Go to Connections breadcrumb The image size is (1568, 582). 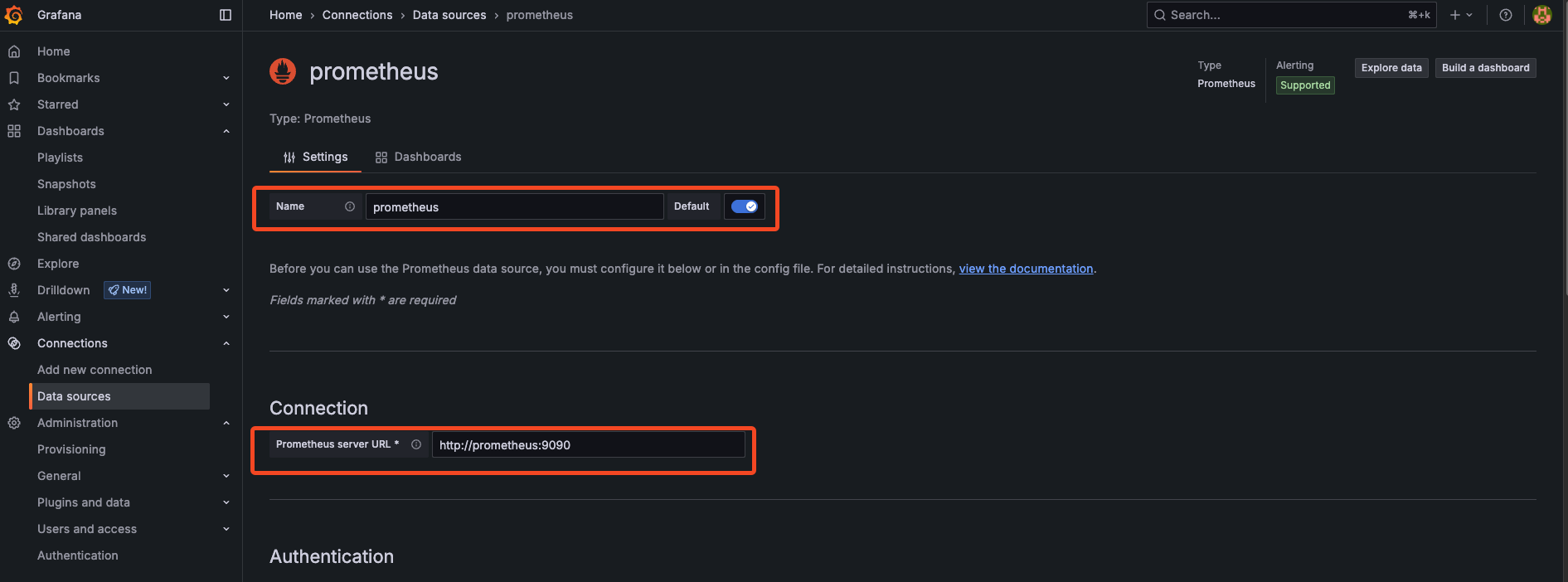(x=357, y=15)
